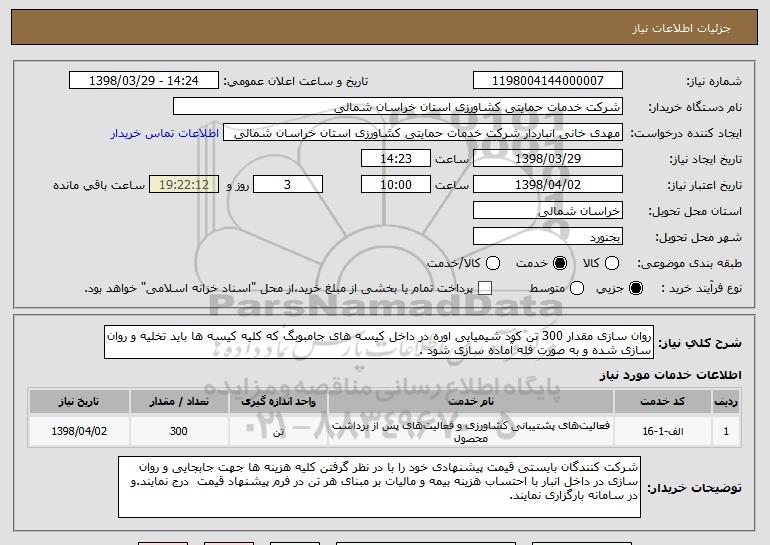This screenshot has height=545, width=770.
Task: Open the اطلاعات تماس خریدار link
Action: point(165,133)
